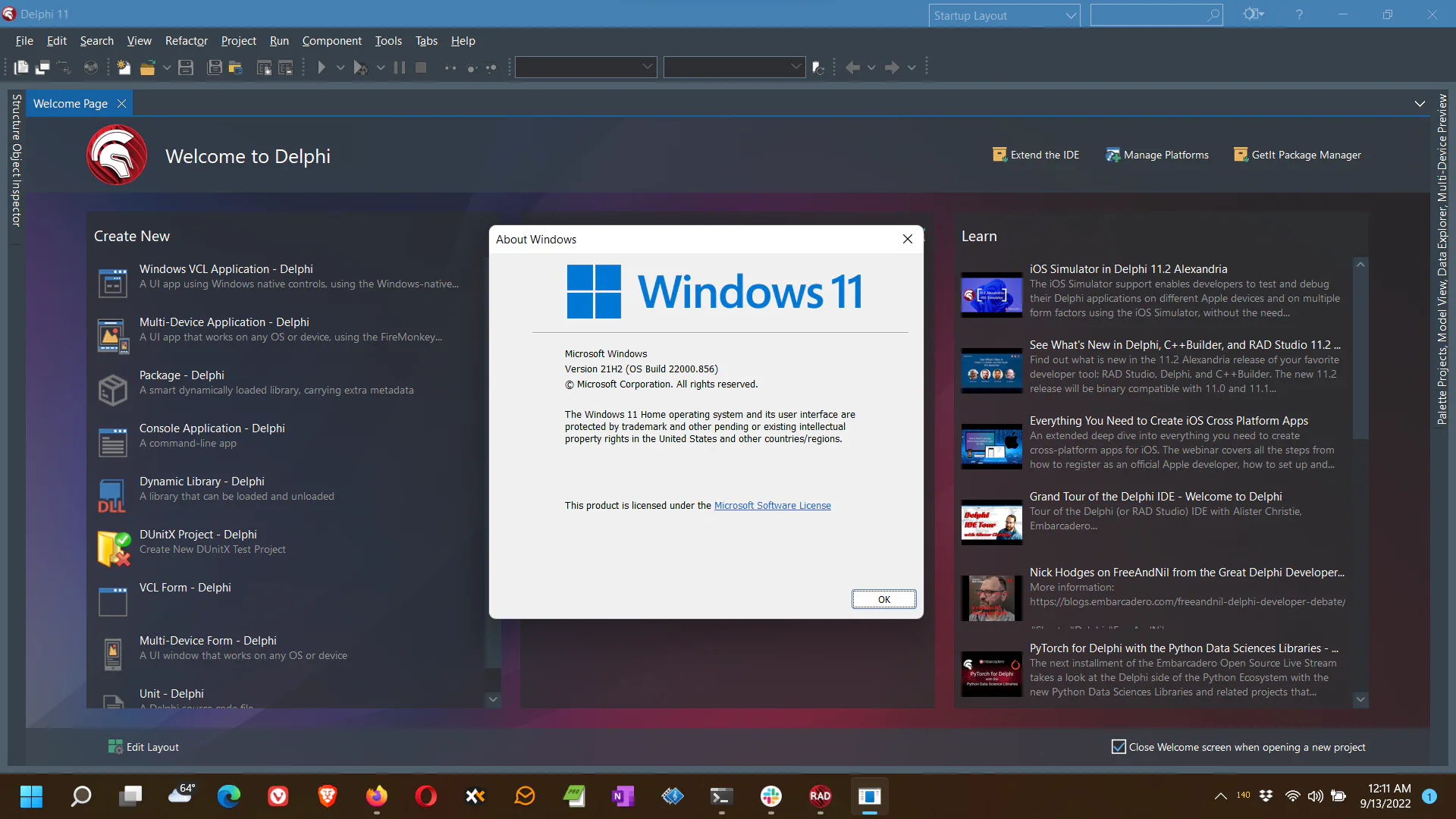Click the IDE search input field
The width and height of the screenshot is (1456, 819).
(x=1156, y=14)
